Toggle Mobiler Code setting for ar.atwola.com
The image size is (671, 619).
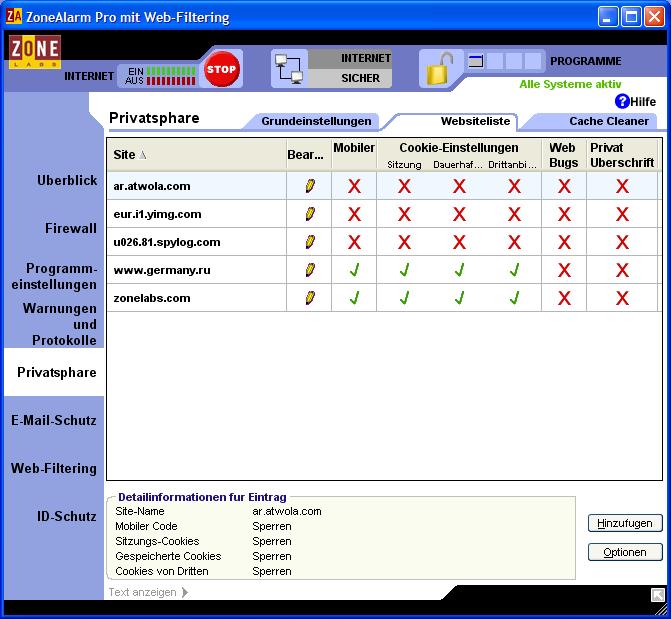354,186
